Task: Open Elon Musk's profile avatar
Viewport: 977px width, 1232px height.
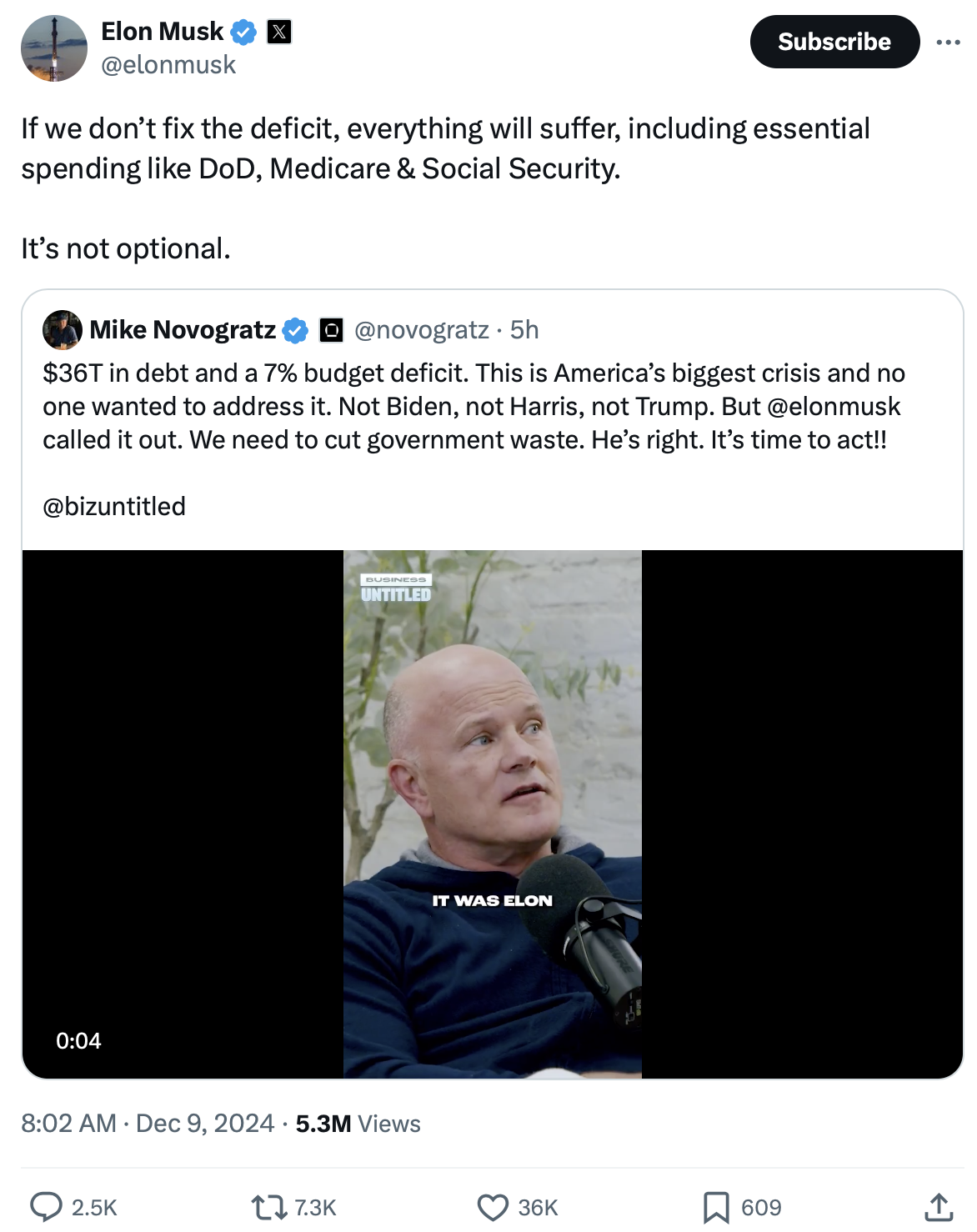Action: [54, 48]
